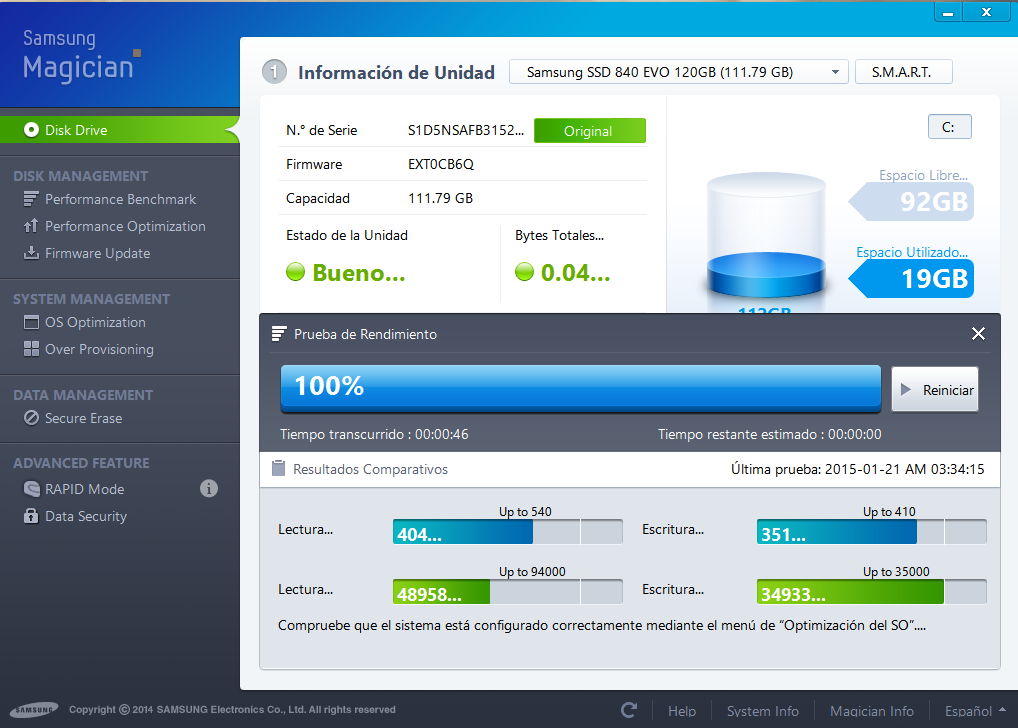Open Over Provisioning section
Image resolution: width=1018 pixels, height=728 pixels.
(99, 349)
